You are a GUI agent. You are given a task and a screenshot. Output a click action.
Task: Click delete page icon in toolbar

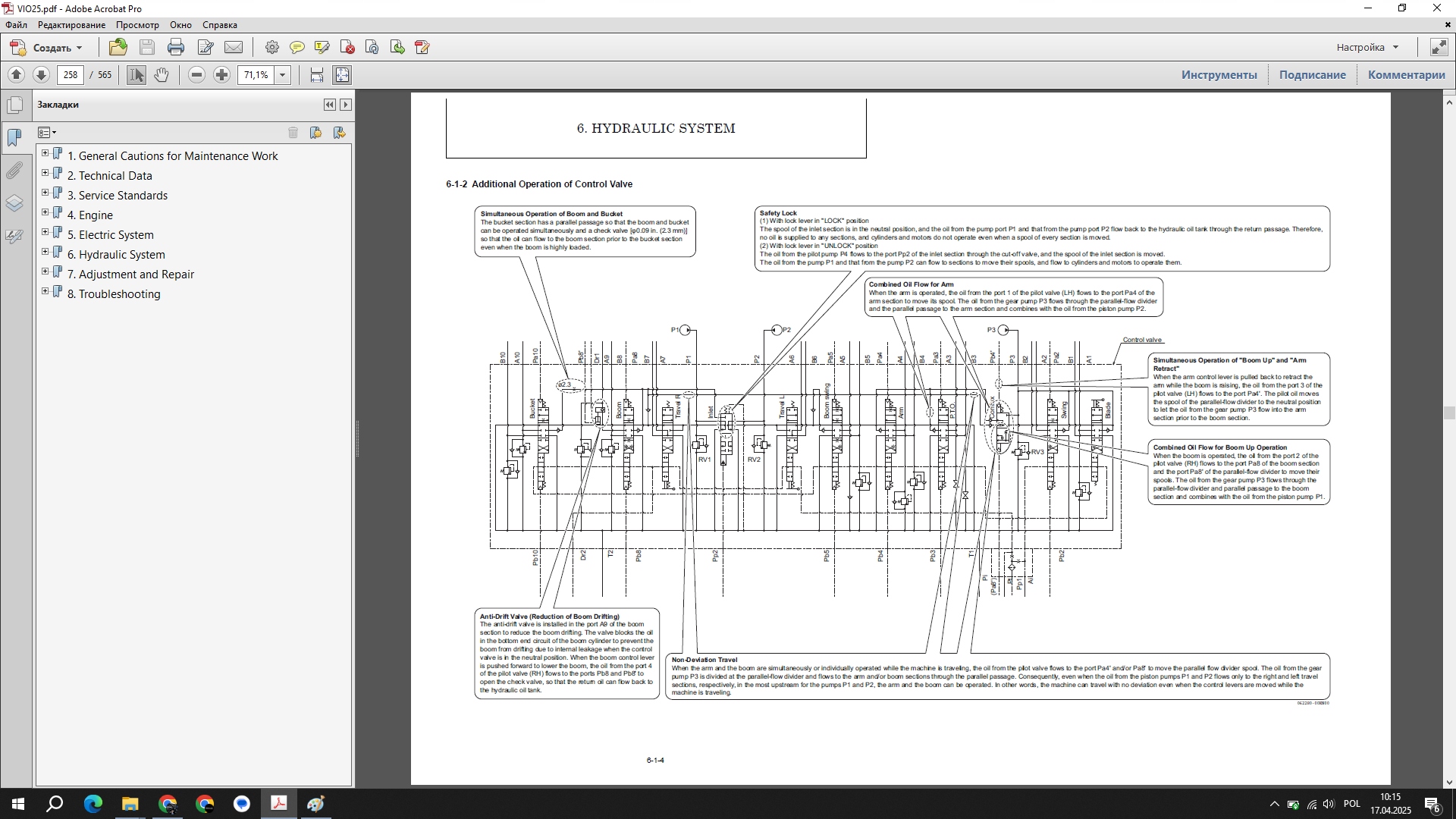click(x=348, y=48)
